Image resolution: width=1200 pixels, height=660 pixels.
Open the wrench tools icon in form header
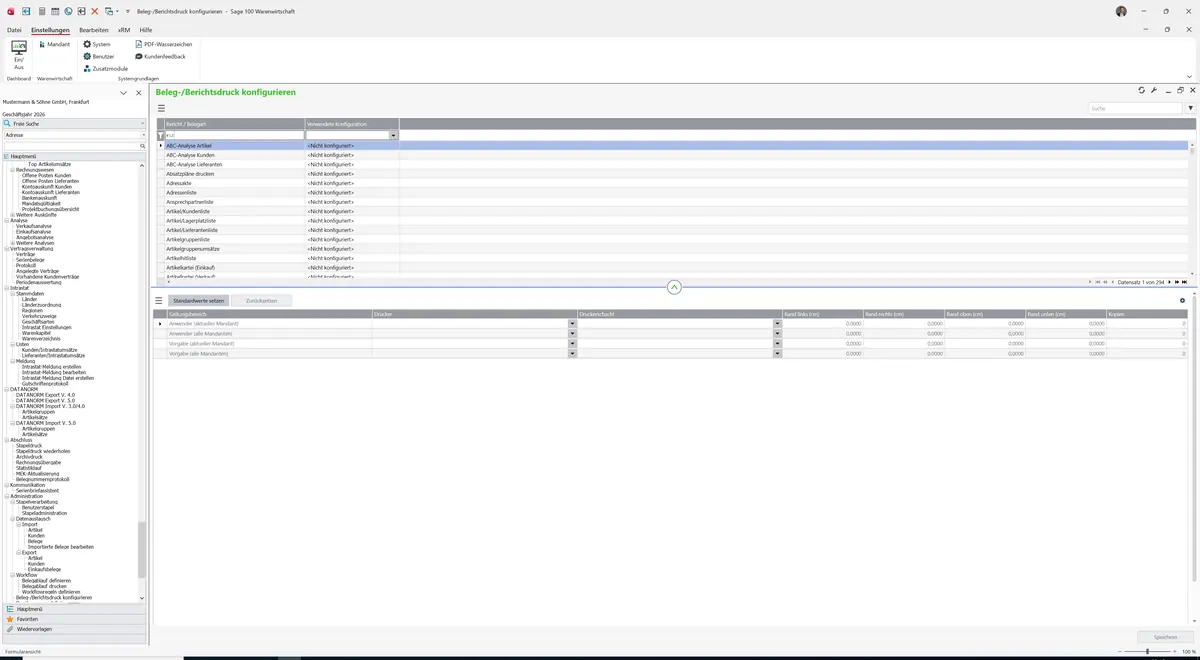(1154, 90)
